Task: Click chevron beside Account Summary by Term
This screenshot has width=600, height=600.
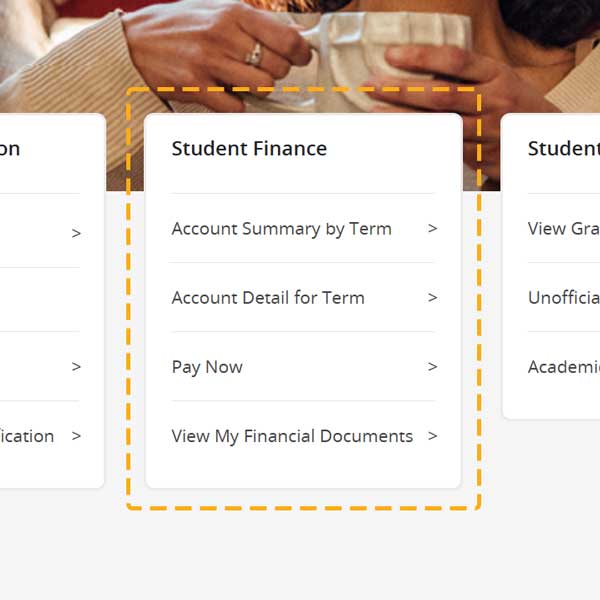Action: [x=432, y=229]
